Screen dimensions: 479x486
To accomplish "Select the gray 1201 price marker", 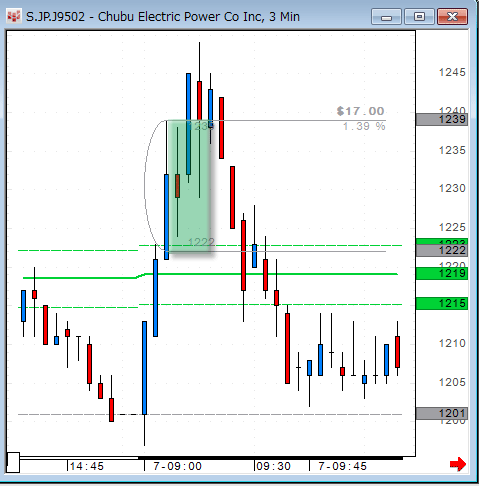I will click(442, 413).
